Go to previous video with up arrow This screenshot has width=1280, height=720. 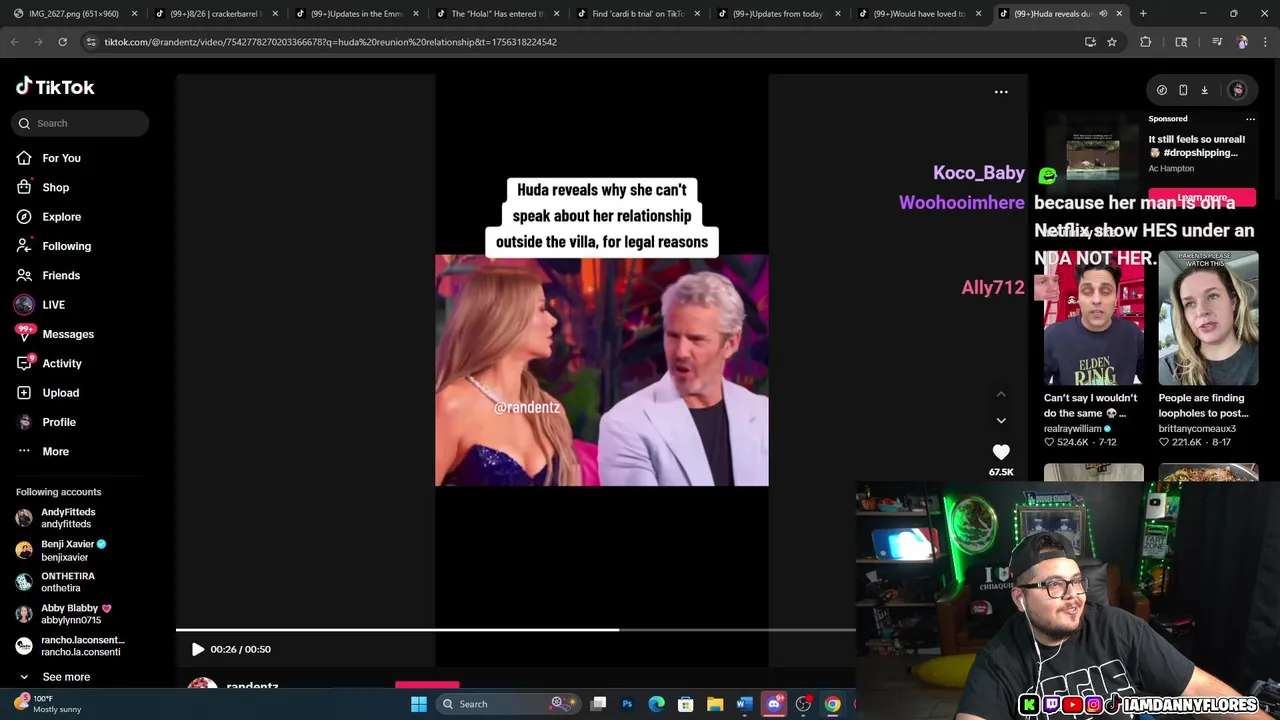click(x=1001, y=394)
